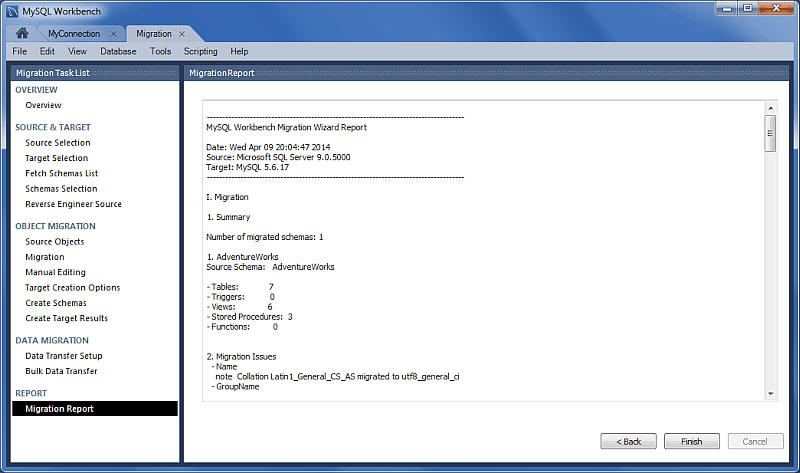The width and height of the screenshot is (800, 473).
Task: Click the report scrollbar thumb
Action: [x=770, y=133]
